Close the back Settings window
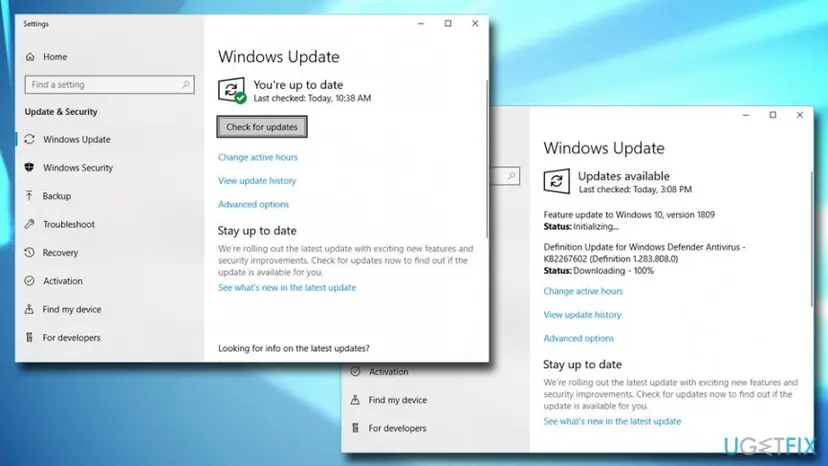This screenshot has height=466, width=828. 799,115
